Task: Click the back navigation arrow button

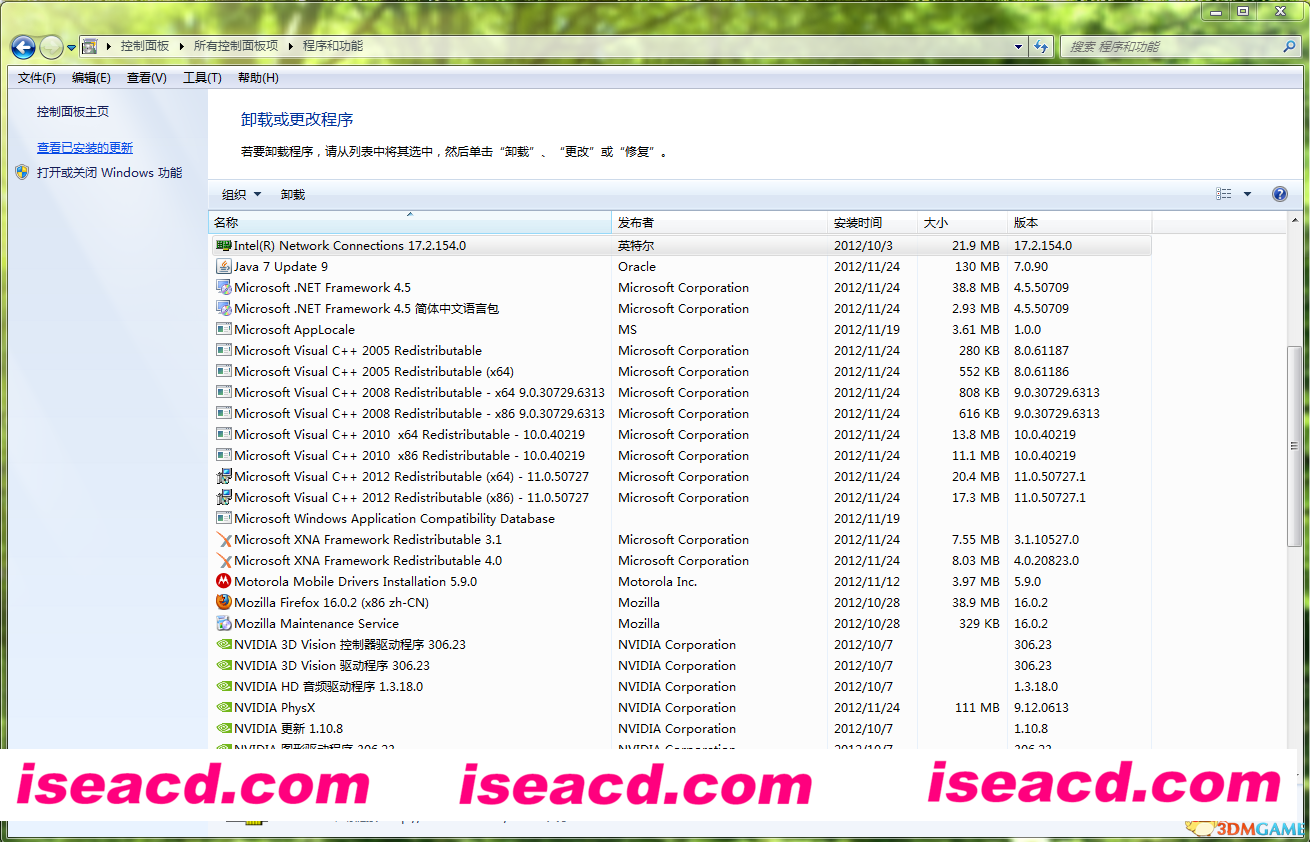Action: [x=24, y=46]
